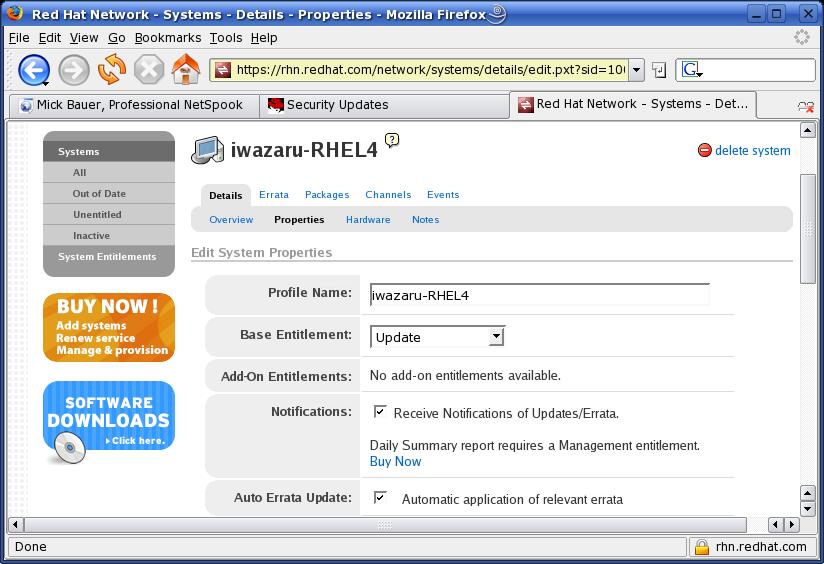Click in the Profile Name field
Image resolution: width=824 pixels, height=564 pixels.
pos(539,295)
